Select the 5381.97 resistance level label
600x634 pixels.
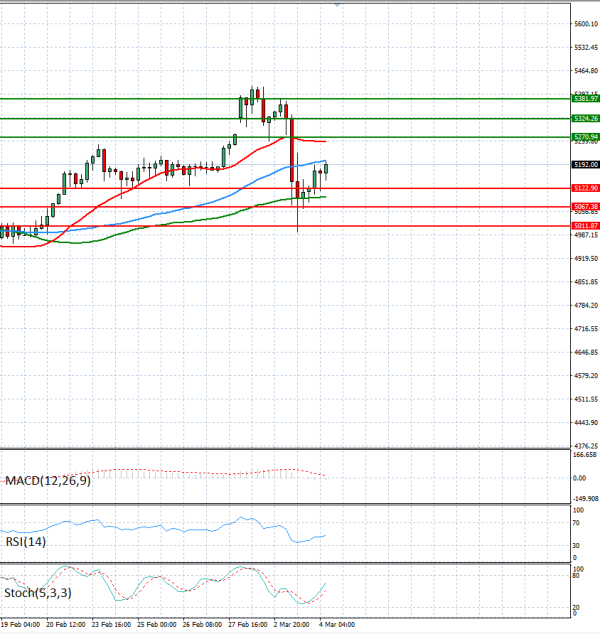coord(585,99)
